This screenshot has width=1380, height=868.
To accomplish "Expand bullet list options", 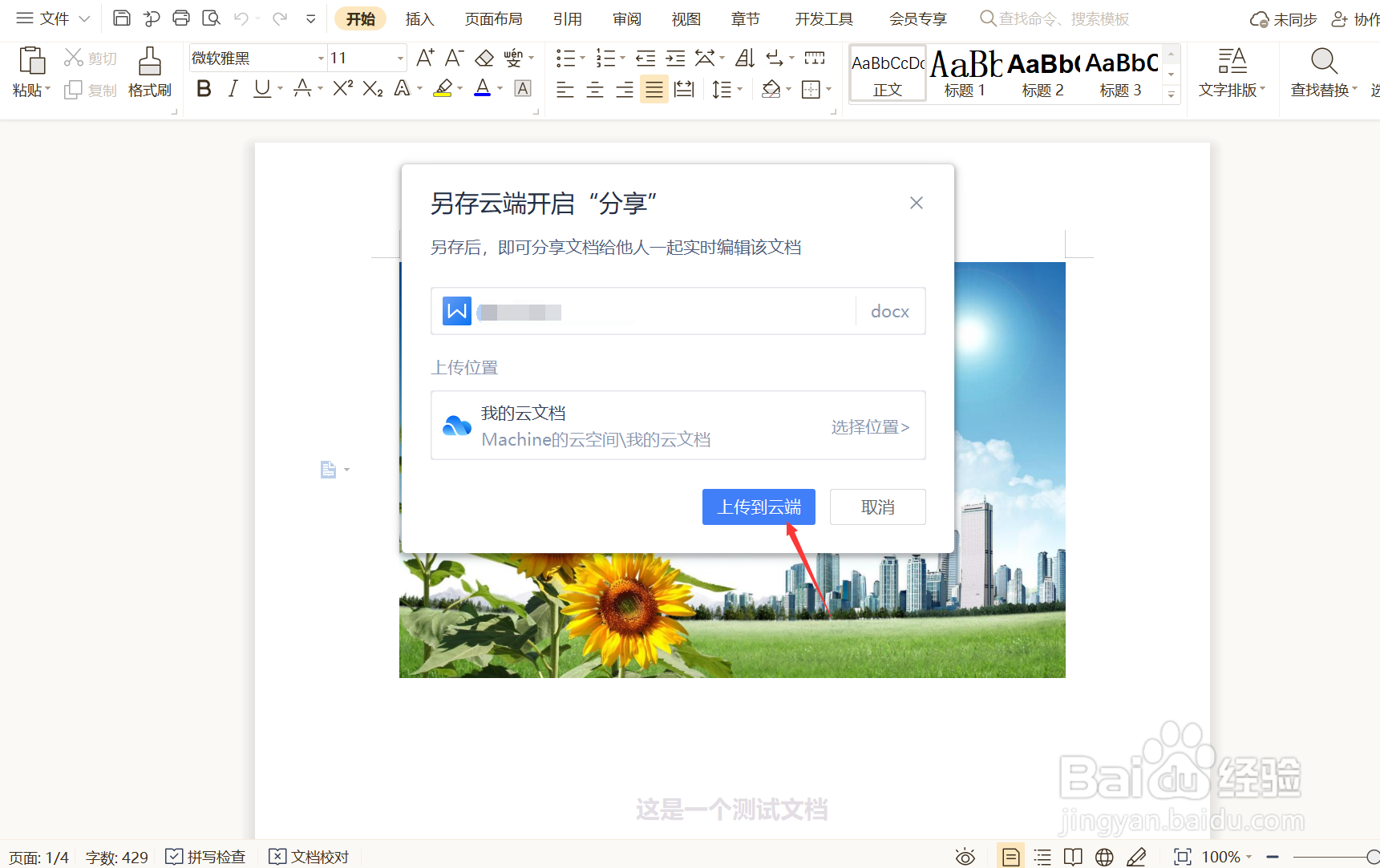I will coord(583,58).
